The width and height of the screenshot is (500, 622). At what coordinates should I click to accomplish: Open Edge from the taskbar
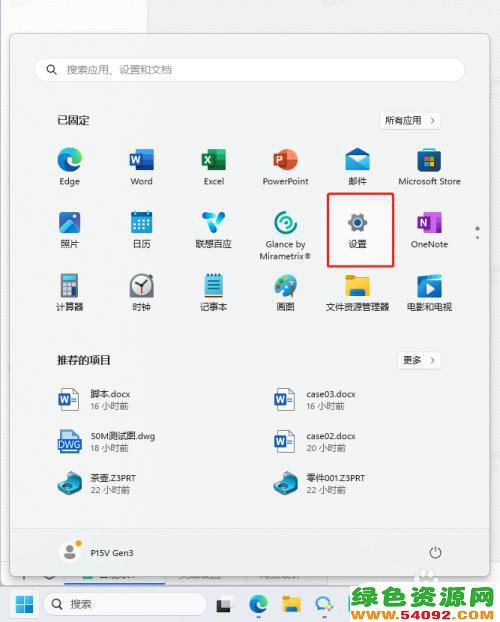(258, 604)
